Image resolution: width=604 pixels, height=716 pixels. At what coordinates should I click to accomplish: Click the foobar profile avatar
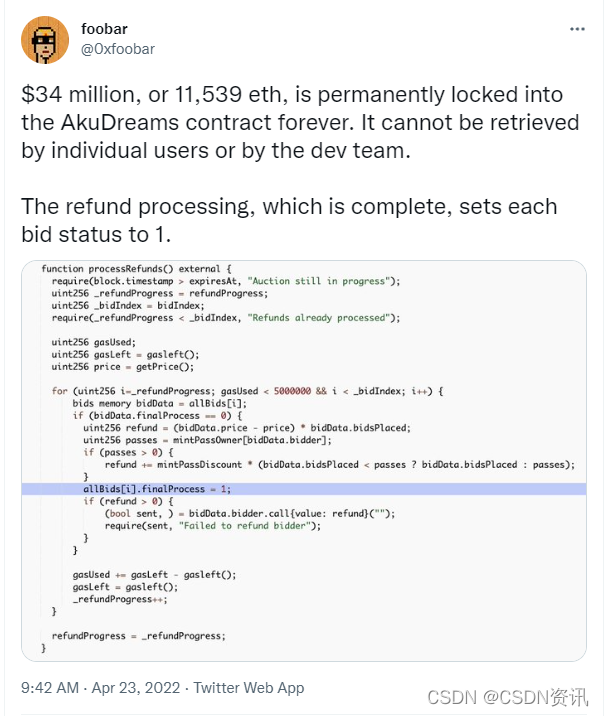coord(45,40)
